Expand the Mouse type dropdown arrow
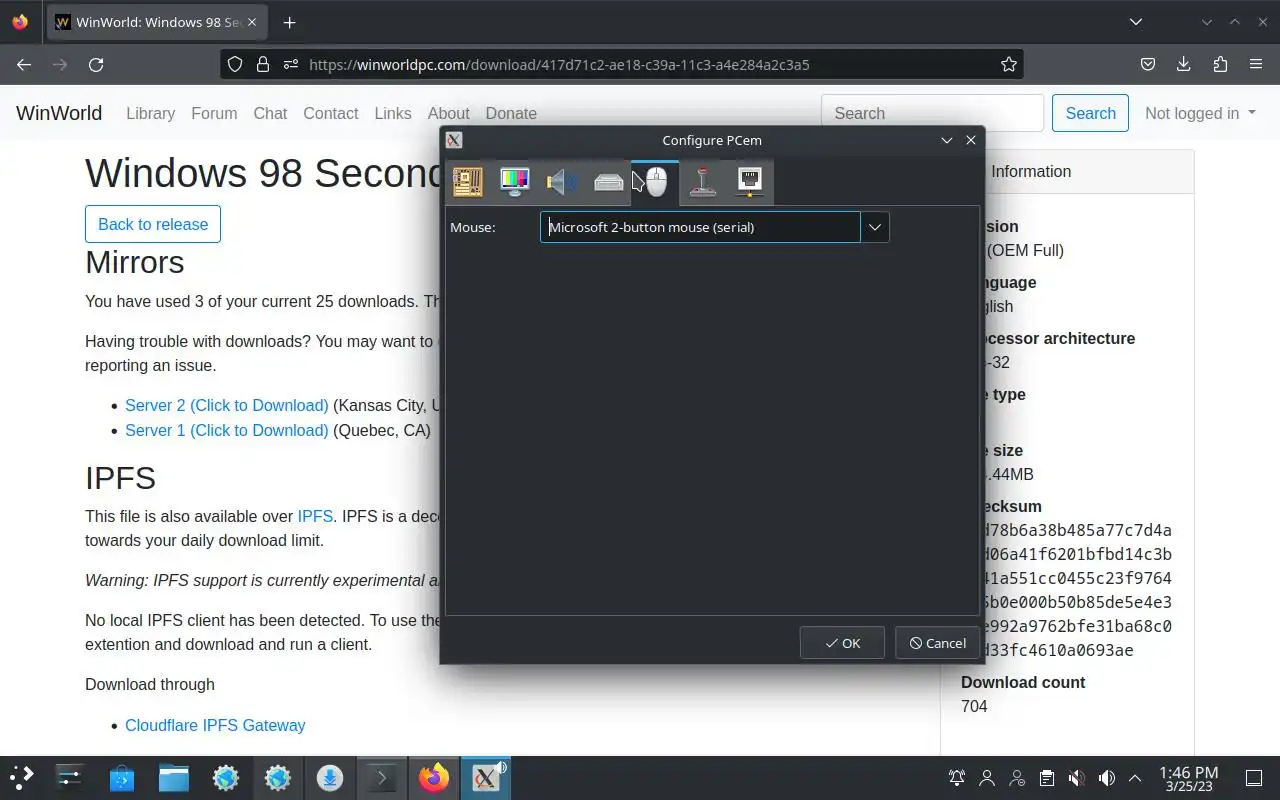 875,227
